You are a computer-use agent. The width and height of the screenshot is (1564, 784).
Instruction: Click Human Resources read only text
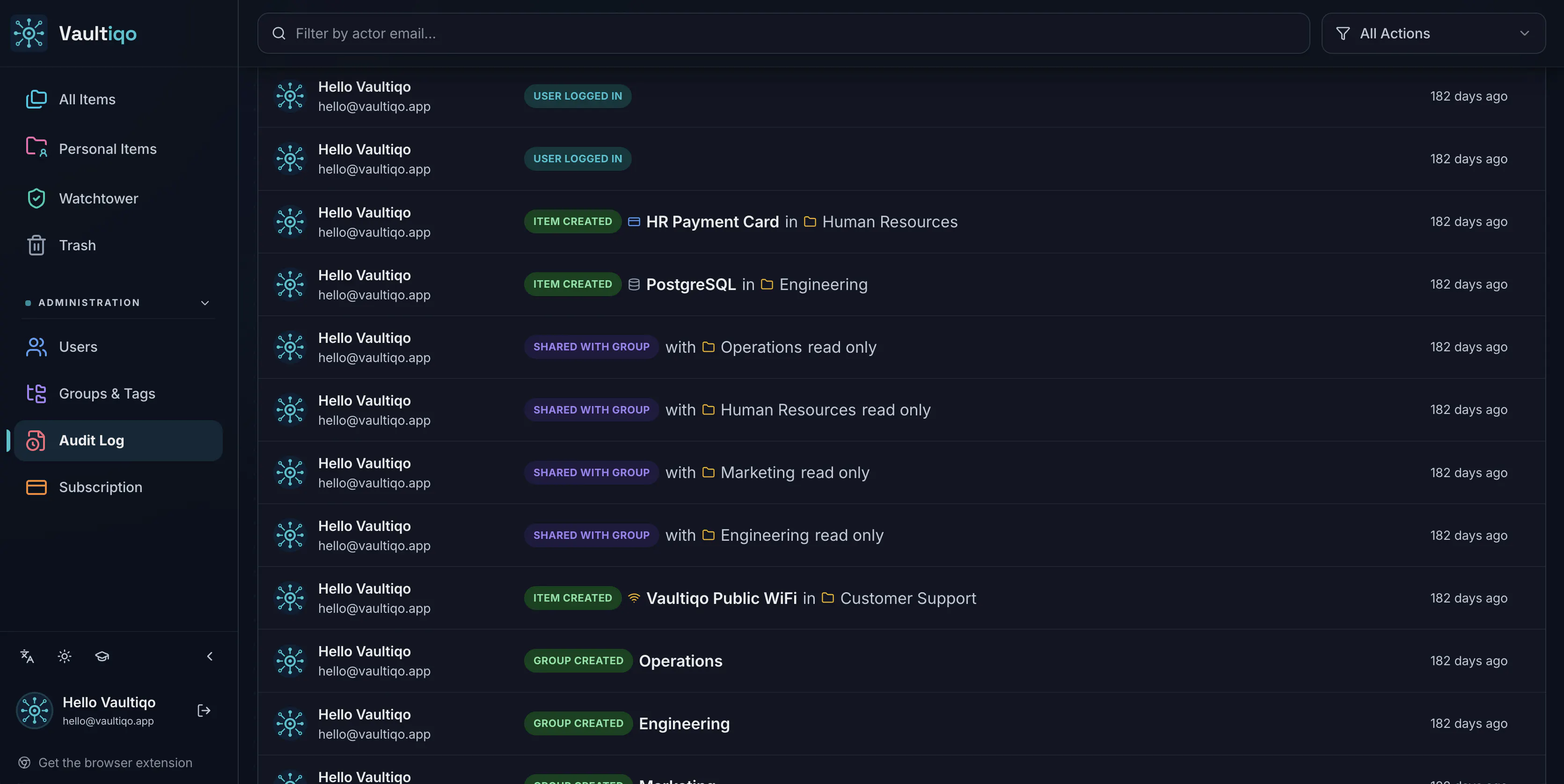click(825, 410)
